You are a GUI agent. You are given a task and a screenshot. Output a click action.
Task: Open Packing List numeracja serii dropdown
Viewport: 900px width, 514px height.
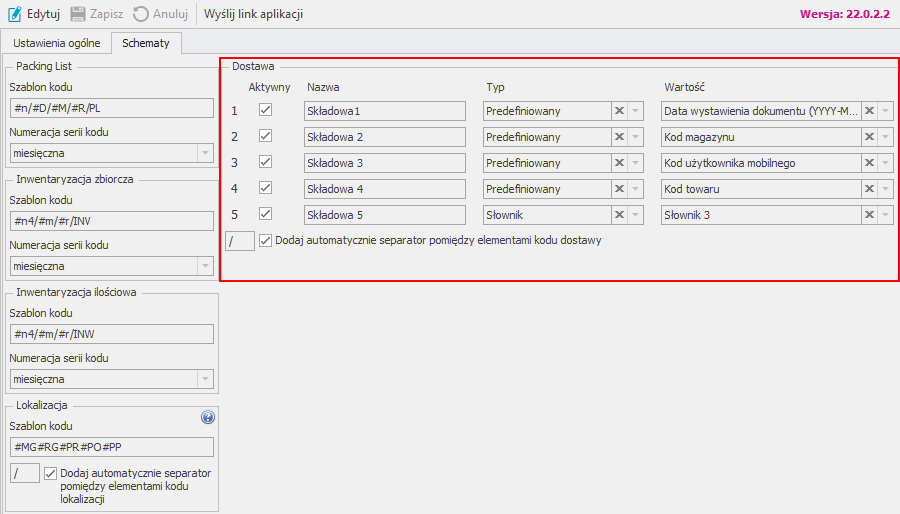pyautogui.click(x=204, y=153)
